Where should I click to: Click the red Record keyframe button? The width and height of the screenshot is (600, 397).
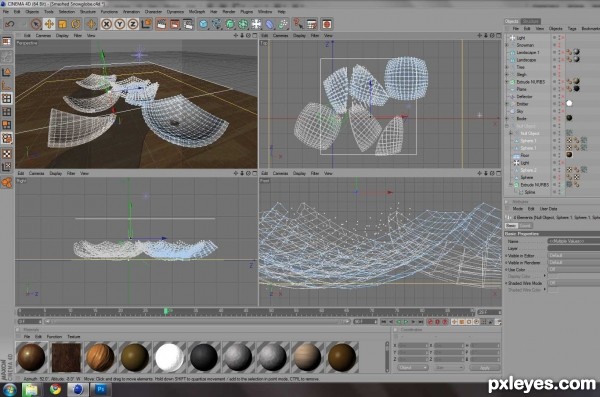pos(430,322)
